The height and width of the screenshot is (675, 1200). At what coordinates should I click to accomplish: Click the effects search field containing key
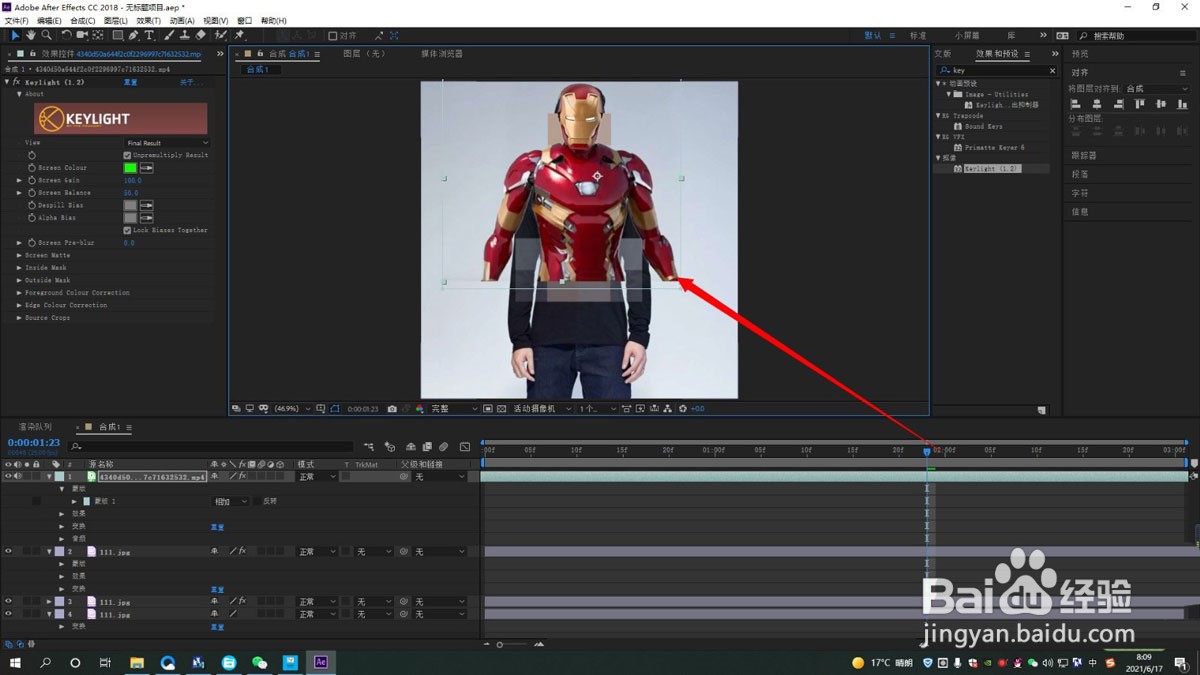tap(997, 71)
